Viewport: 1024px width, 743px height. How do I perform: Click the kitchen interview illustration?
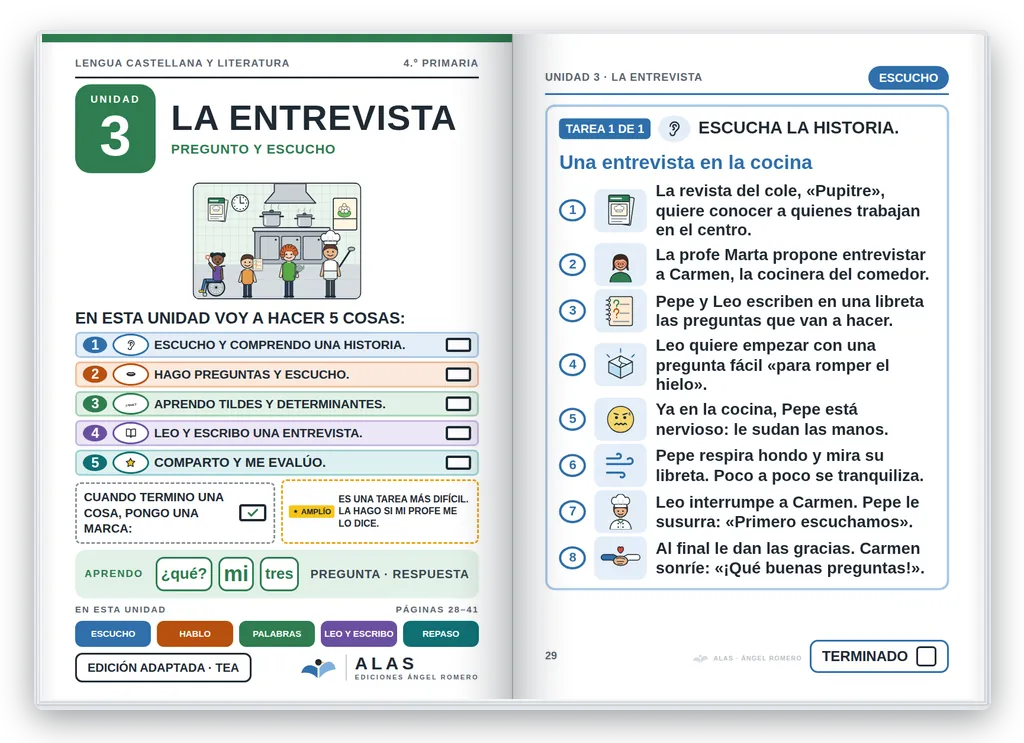pyautogui.click(x=277, y=241)
